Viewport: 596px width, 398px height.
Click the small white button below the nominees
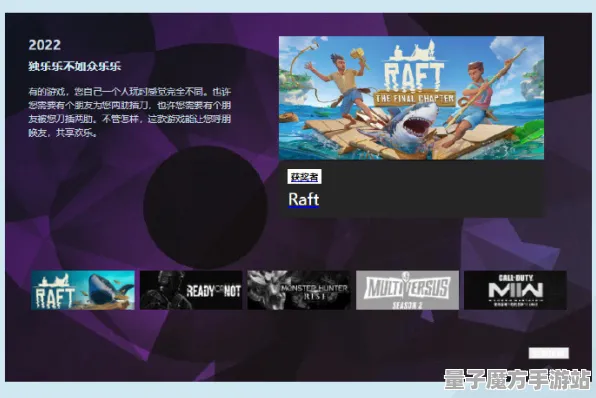click(x=548, y=353)
